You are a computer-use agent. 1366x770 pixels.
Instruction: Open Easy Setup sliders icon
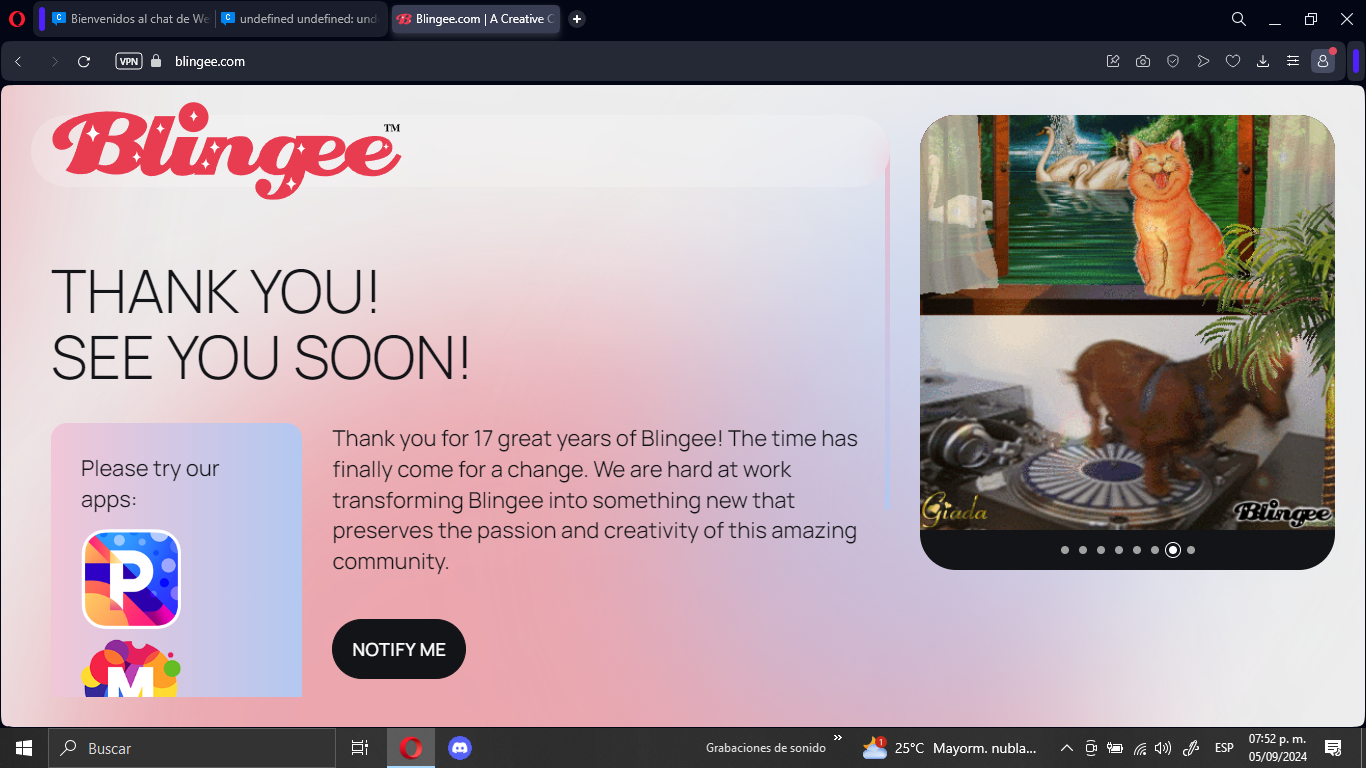1293,61
